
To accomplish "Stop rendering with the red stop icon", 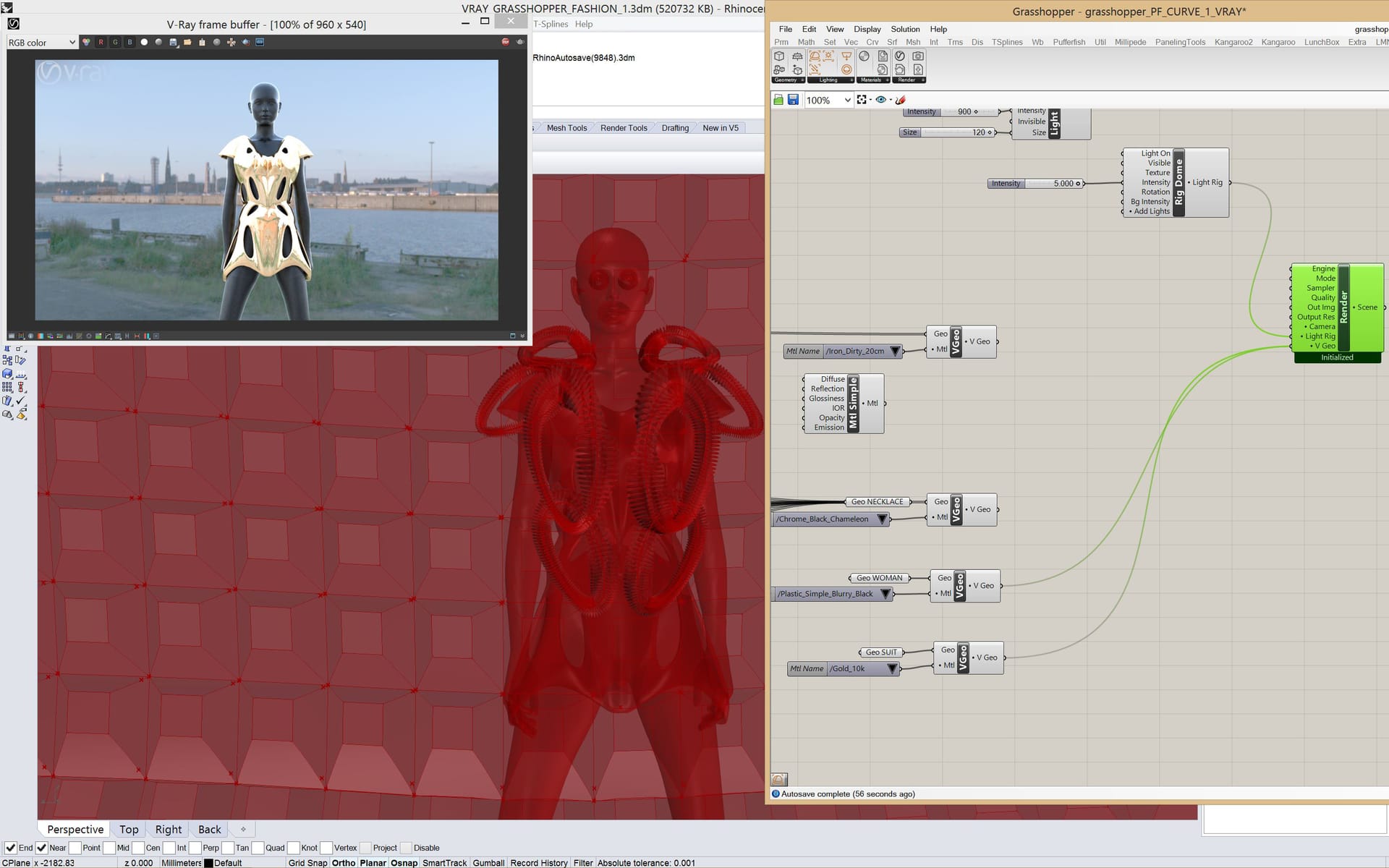I will pos(505,42).
